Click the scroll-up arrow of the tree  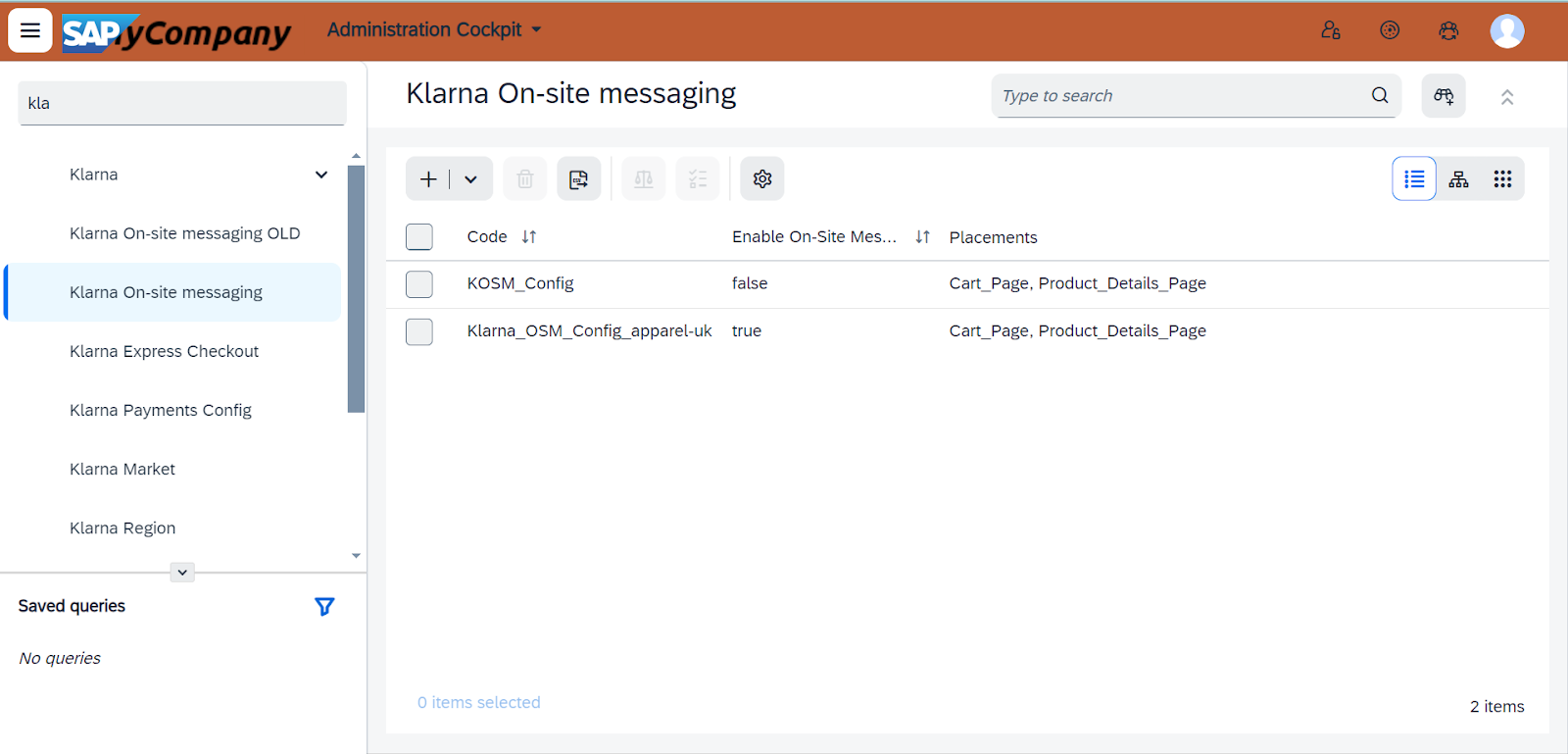tap(356, 156)
